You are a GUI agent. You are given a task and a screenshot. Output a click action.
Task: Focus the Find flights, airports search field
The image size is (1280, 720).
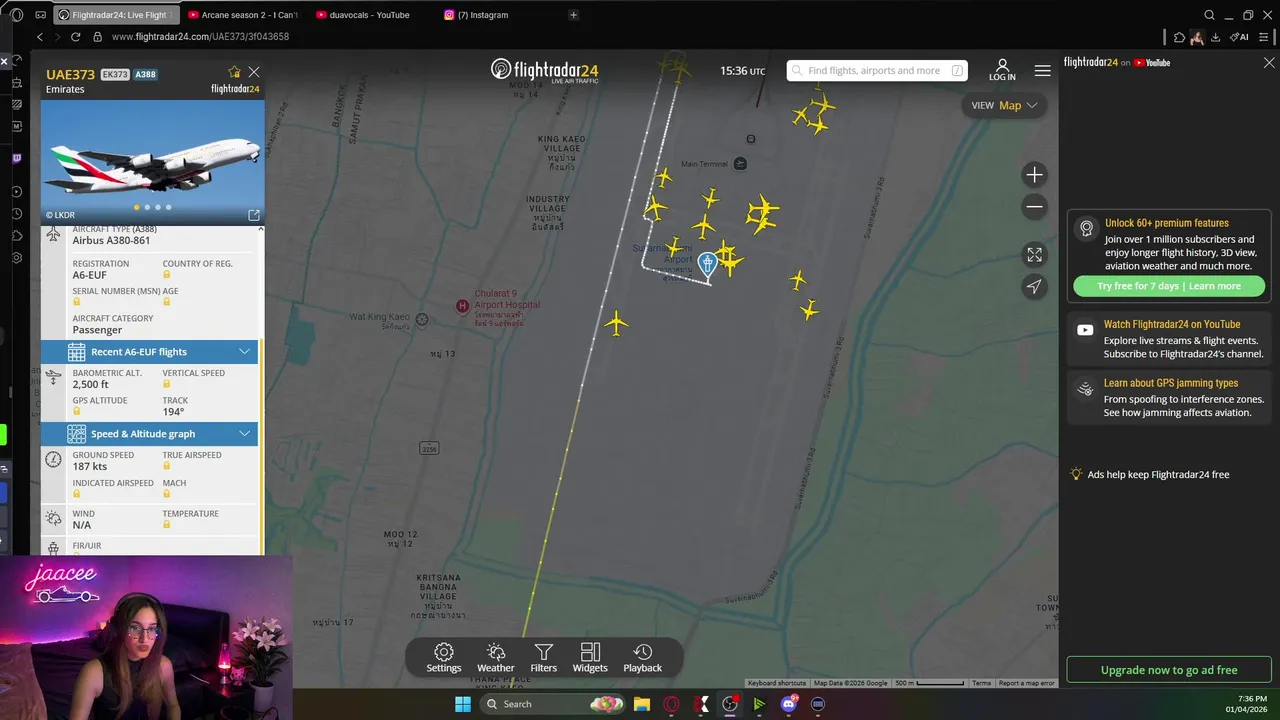(x=877, y=70)
